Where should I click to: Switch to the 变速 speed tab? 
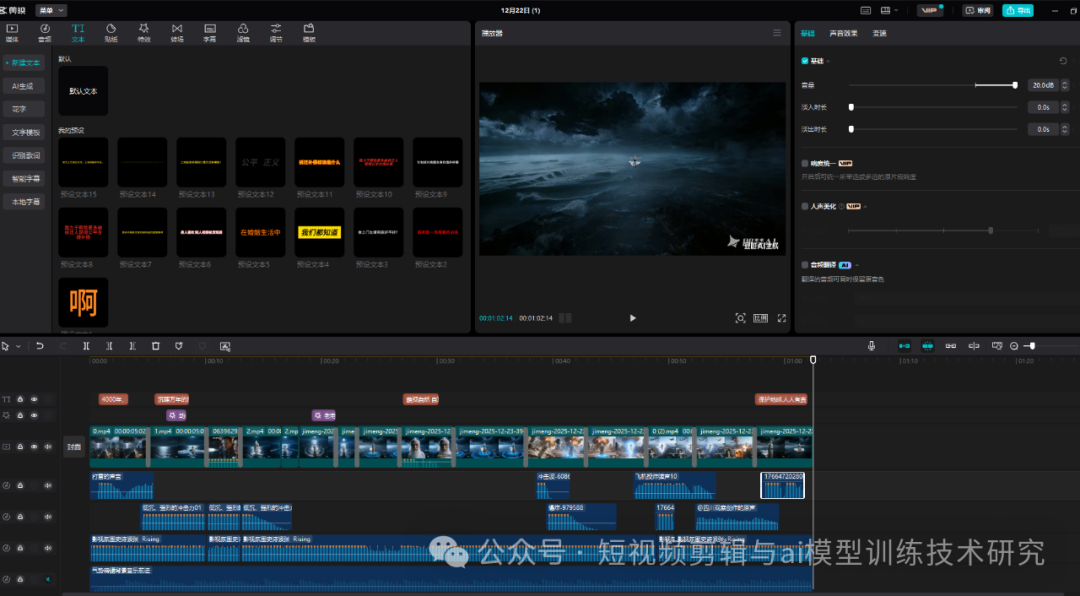coord(880,33)
